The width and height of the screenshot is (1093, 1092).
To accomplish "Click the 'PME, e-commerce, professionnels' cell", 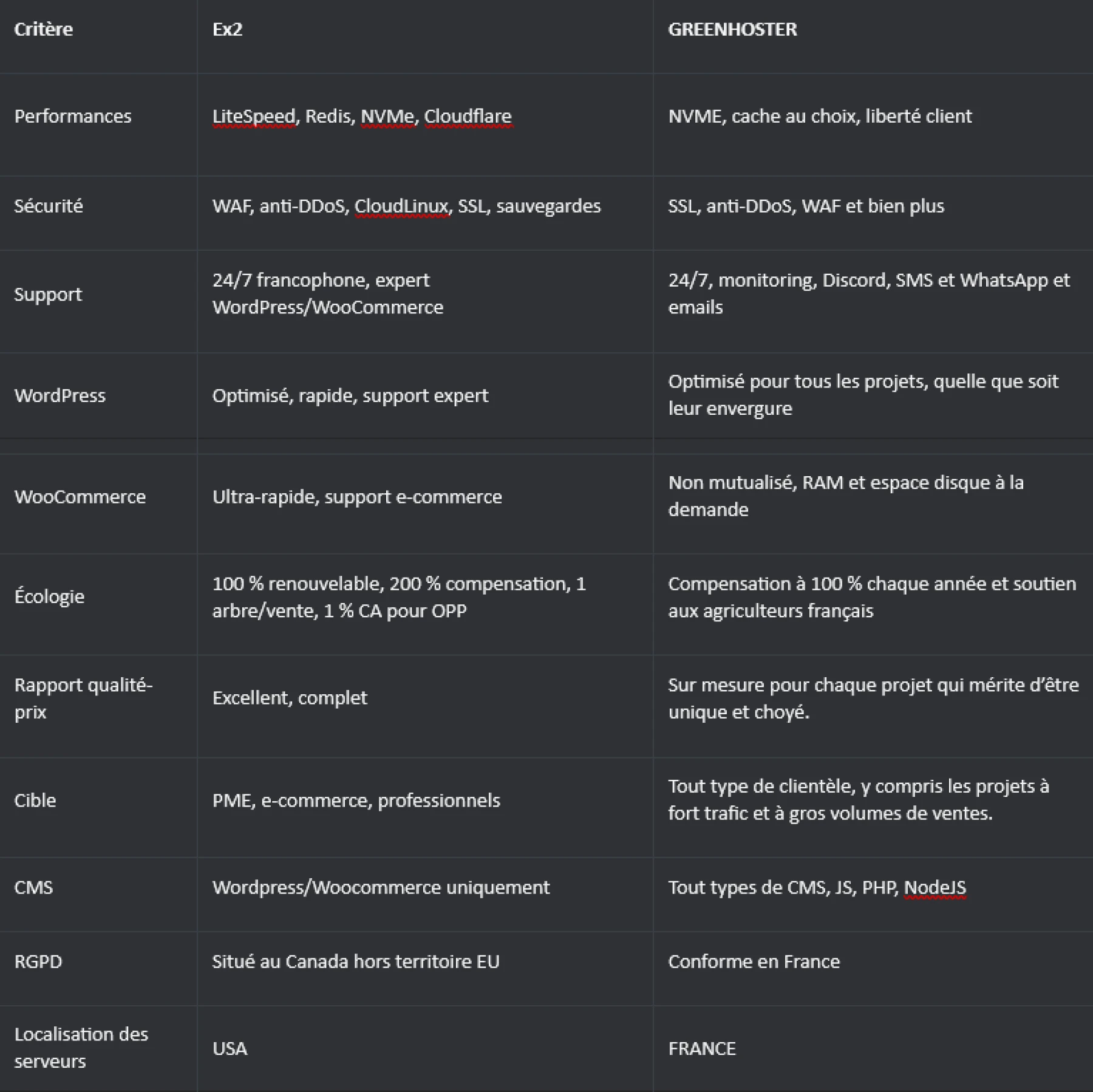I will [356, 800].
